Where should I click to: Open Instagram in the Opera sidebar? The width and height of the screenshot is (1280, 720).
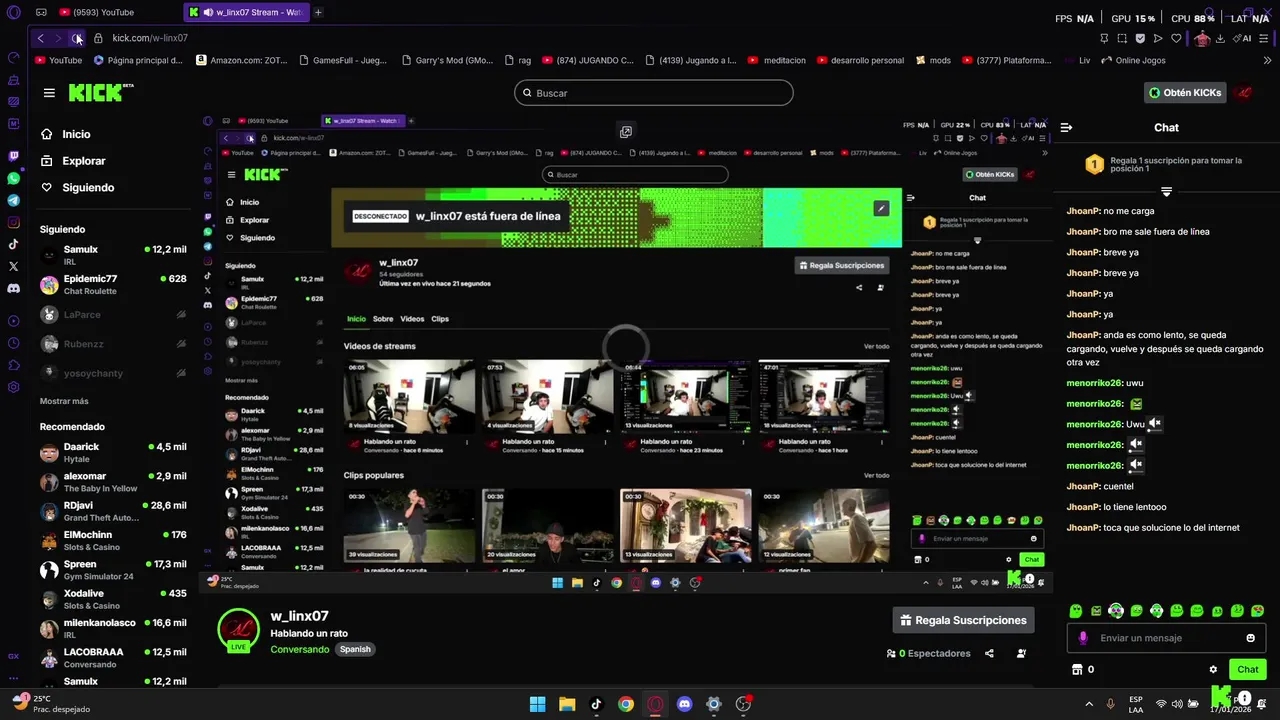tap(13, 222)
